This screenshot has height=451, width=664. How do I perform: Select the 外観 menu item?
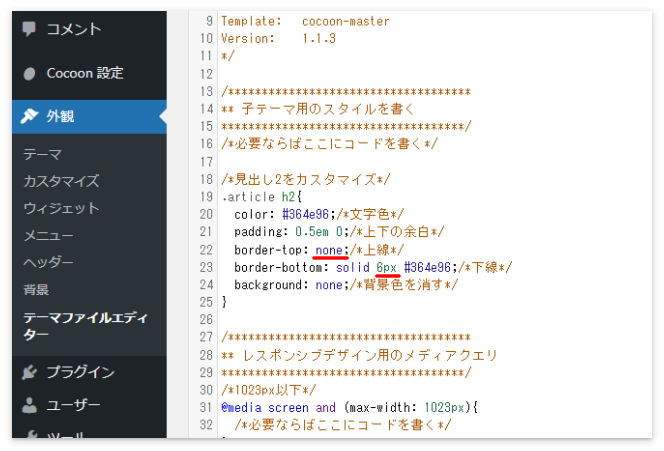[89, 116]
